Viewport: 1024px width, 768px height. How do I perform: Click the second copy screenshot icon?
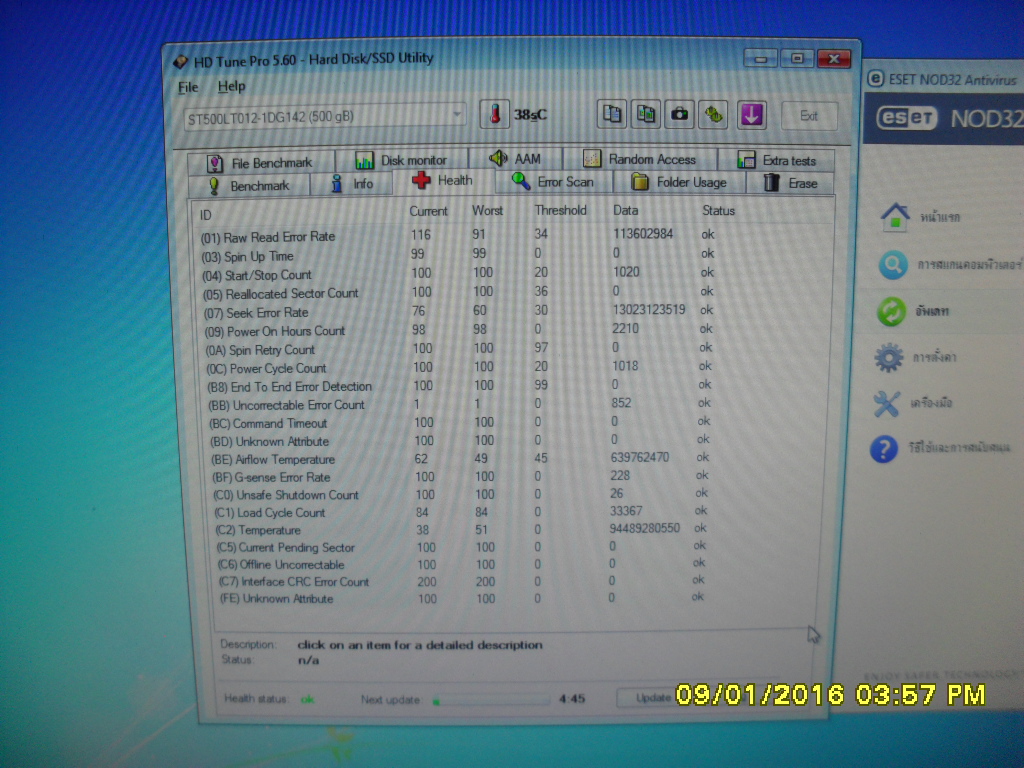point(645,114)
